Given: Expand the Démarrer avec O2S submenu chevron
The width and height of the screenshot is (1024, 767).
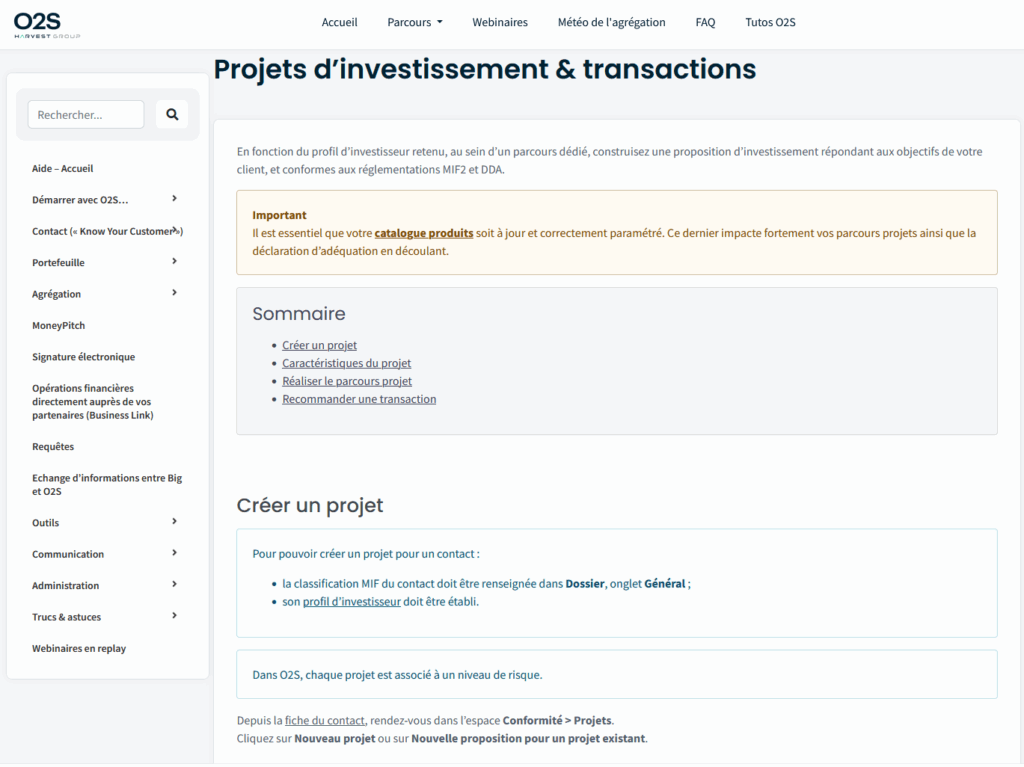Looking at the screenshot, I should 174,199.
